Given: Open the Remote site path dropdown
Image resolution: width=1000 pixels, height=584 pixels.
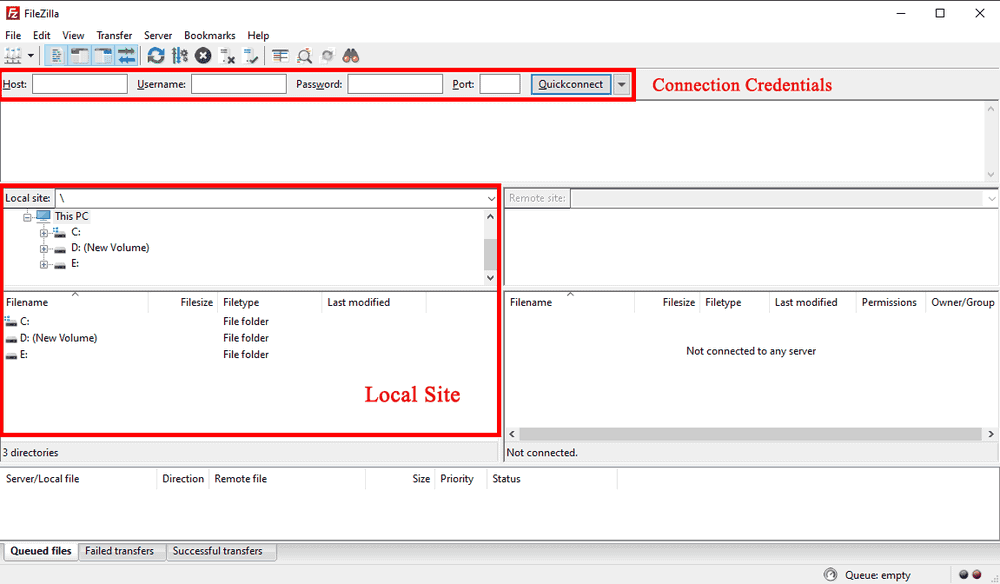Looking at the screenshot, I should (992, 198).
